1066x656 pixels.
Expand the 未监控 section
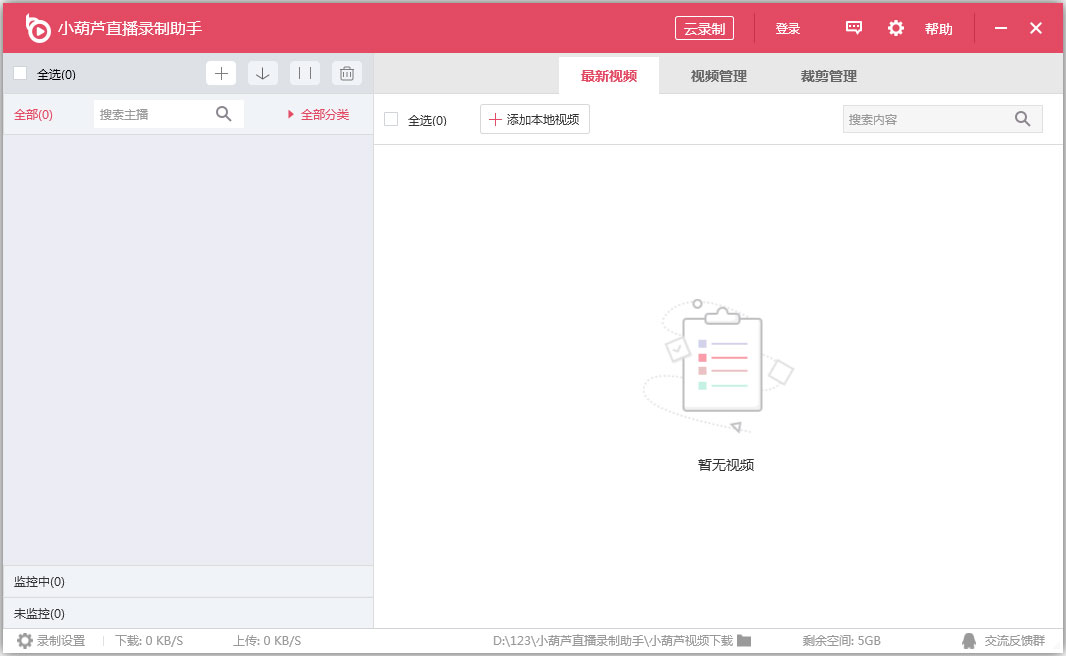40,613
